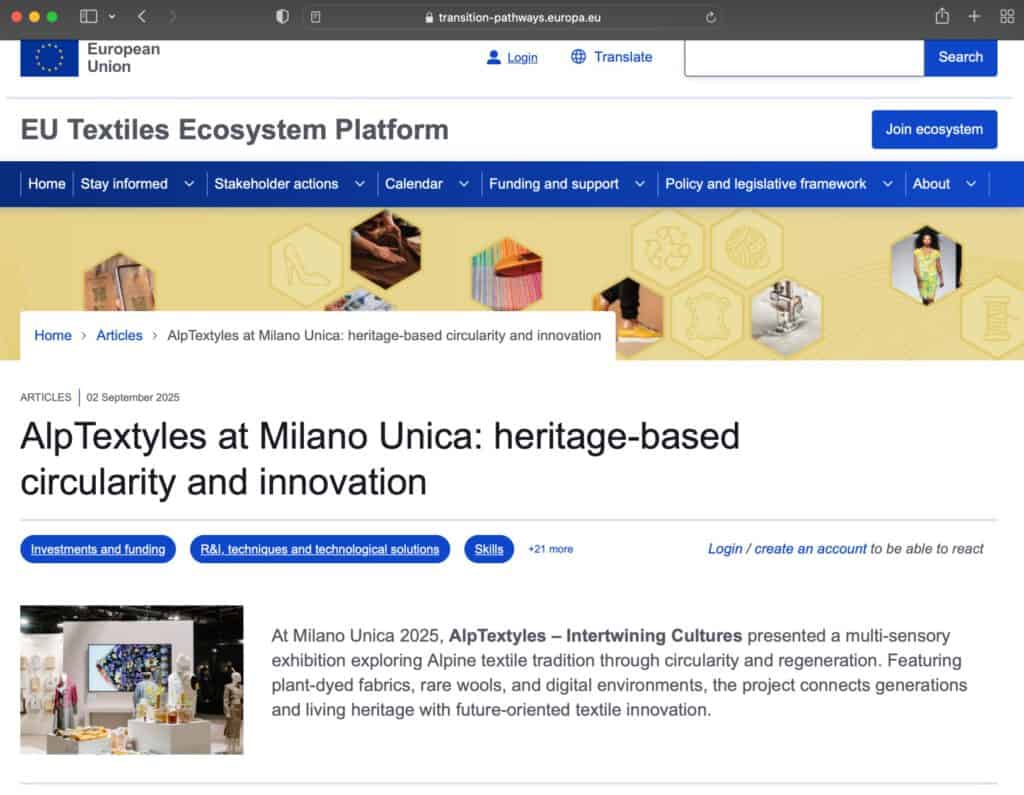Expand the Calendar dropdown arrow
The height and width of the screenshot is (795, 1024).
point(463,184)
